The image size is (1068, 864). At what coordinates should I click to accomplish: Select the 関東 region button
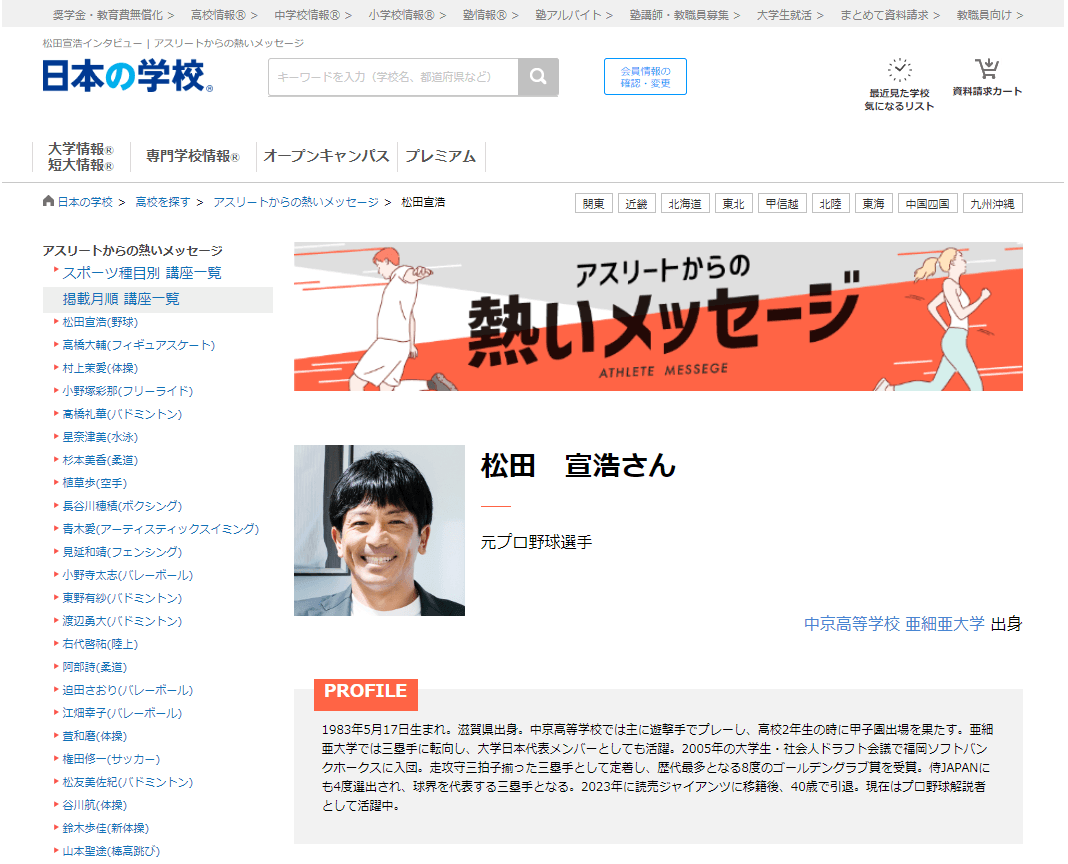tap(593, 203)
